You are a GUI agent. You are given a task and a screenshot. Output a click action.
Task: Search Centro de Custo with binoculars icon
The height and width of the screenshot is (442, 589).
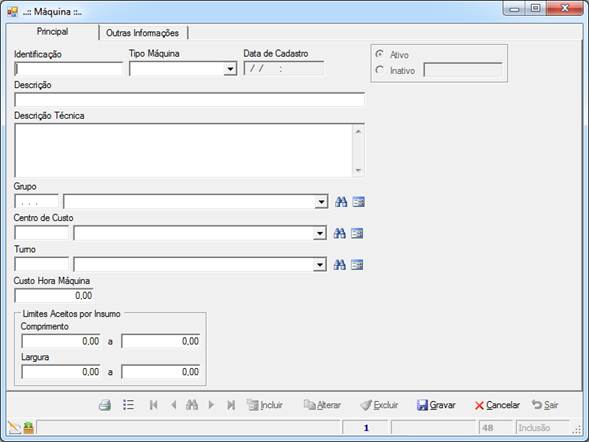click(340, 233)
